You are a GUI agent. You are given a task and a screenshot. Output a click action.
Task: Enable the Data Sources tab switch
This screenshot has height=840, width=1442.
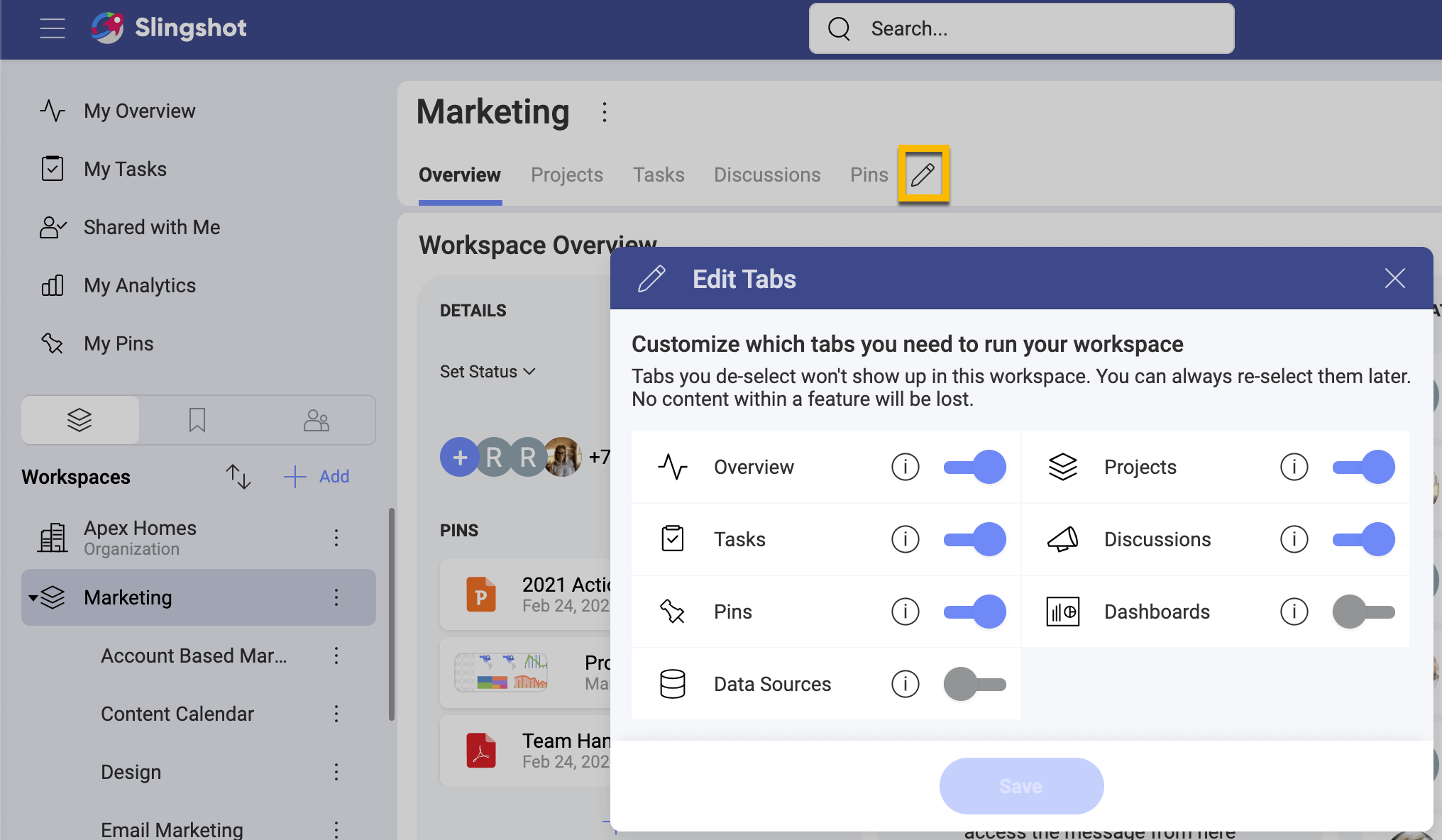click(x=975, y=684)
